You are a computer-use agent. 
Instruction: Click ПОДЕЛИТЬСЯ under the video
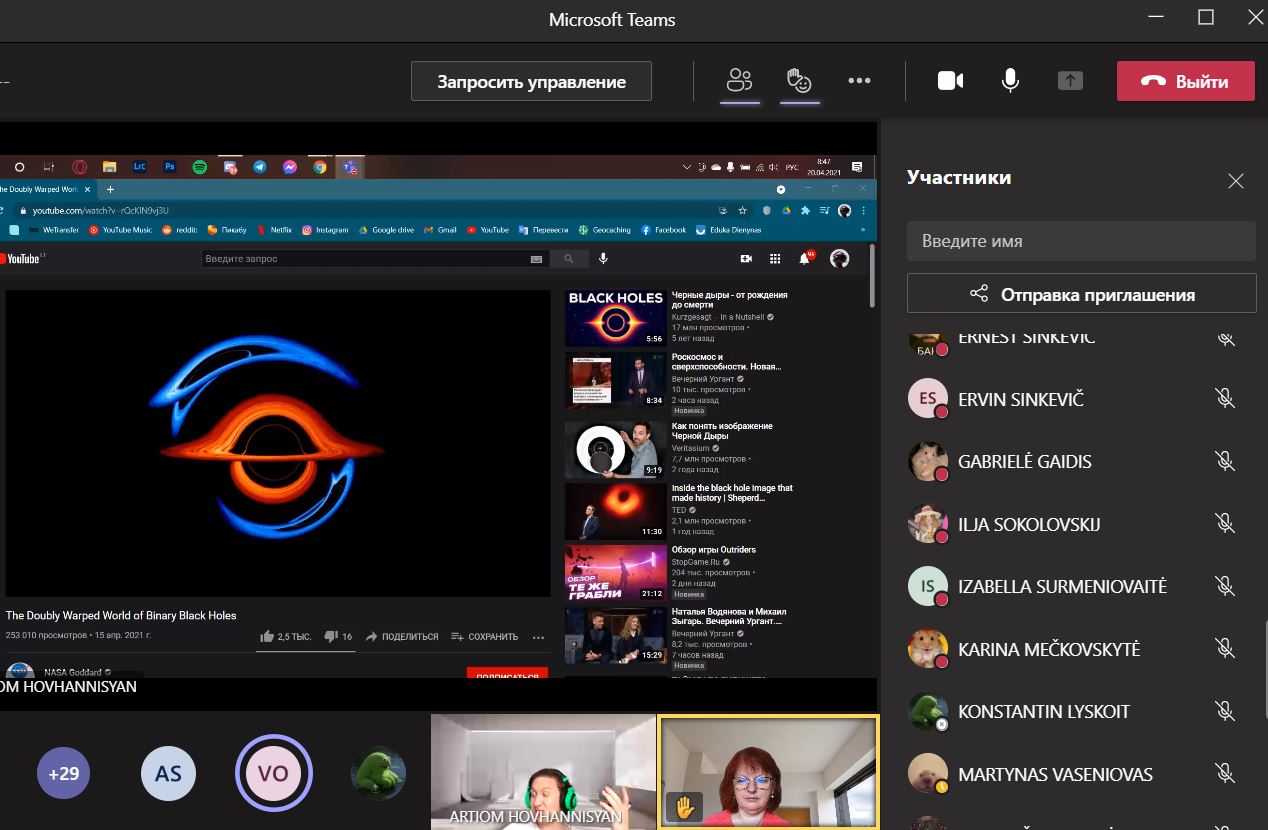tap(402, 637)
